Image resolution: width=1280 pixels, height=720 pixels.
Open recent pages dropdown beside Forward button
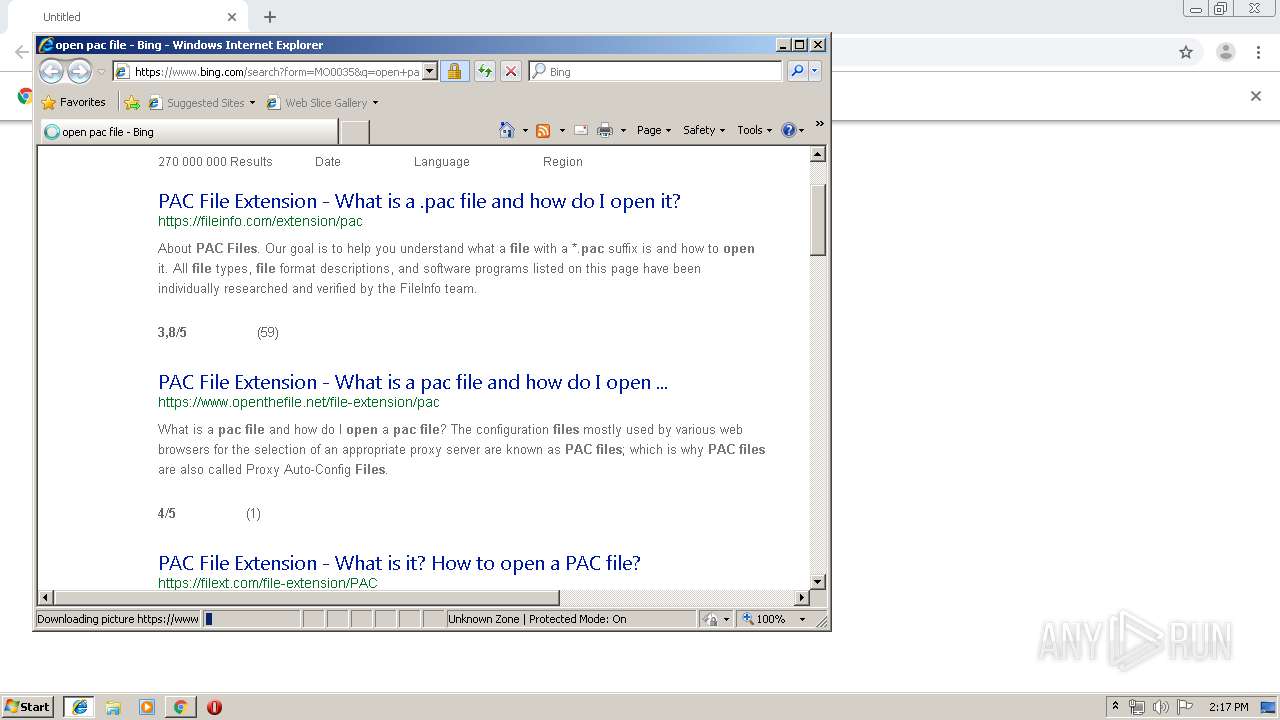pos(101,72)
